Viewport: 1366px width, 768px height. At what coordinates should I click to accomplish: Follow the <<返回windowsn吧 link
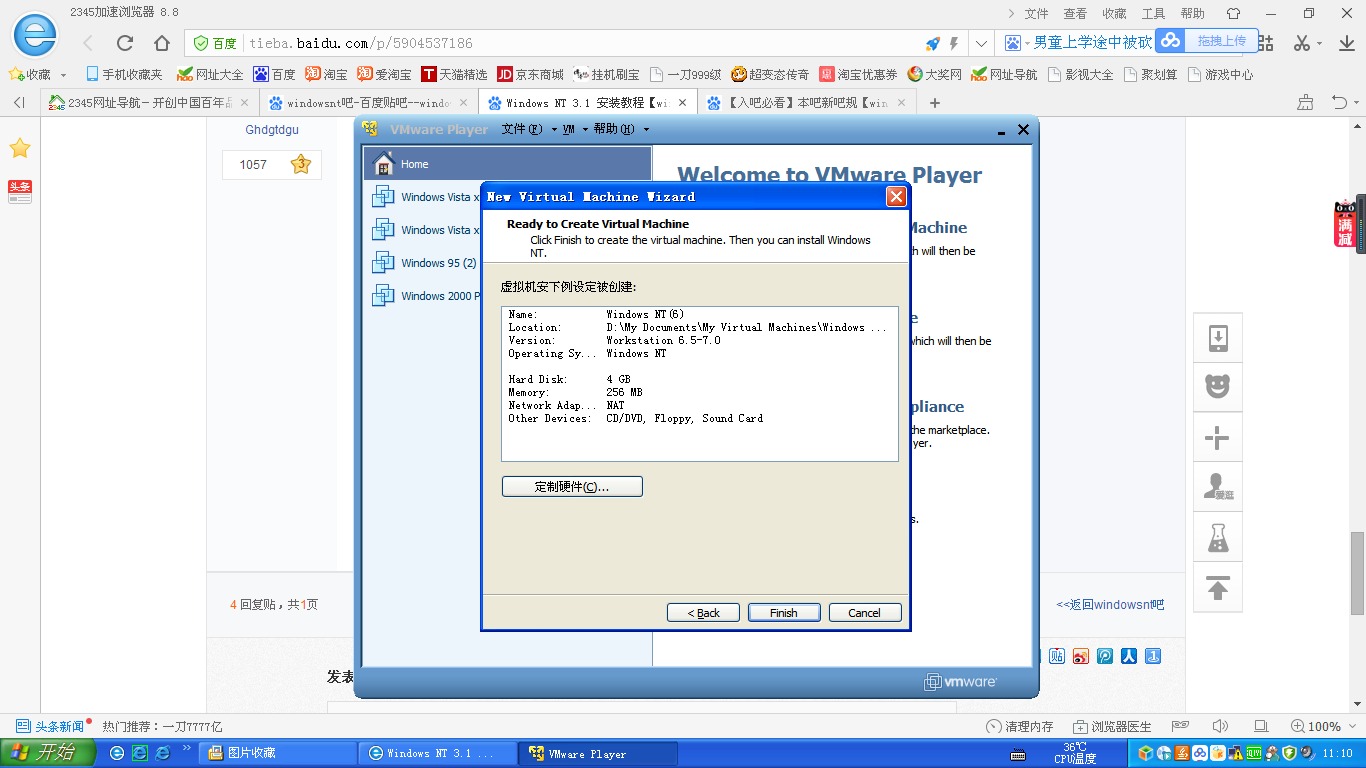tap(1110, 605)
